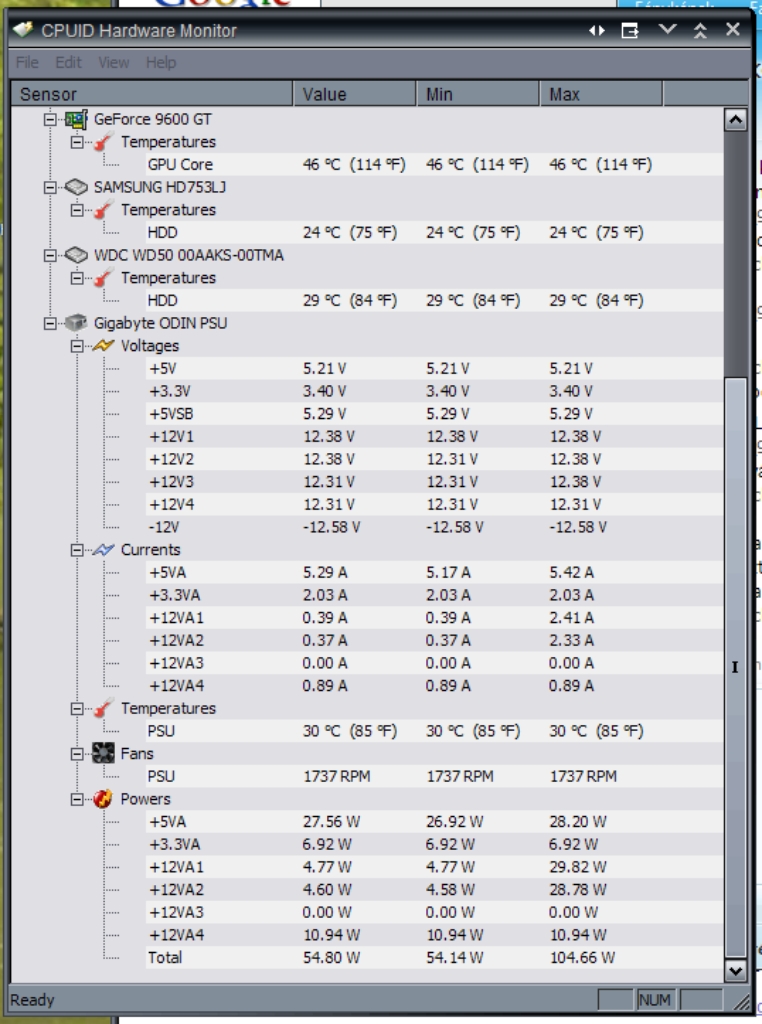Click the thermometer icon under SAMSUNG HD753LJ

(x=103, y=210)
